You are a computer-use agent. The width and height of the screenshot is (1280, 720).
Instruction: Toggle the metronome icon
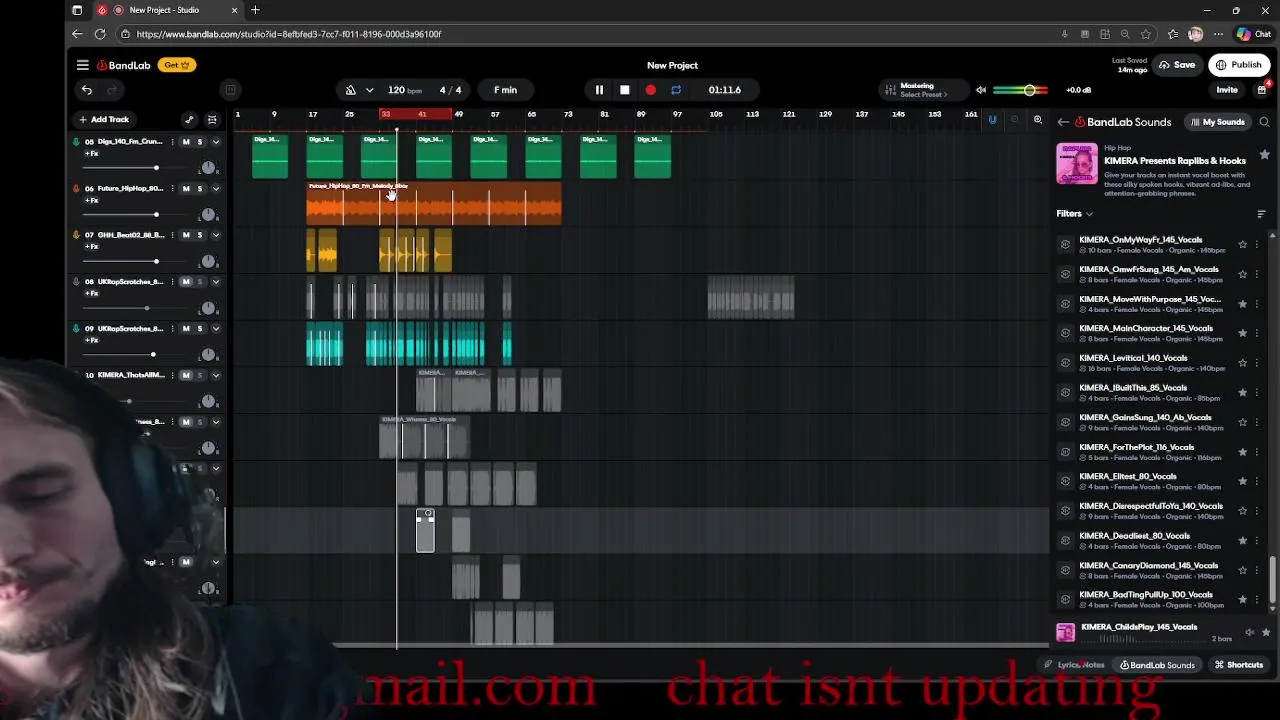[x=351, y=90]
